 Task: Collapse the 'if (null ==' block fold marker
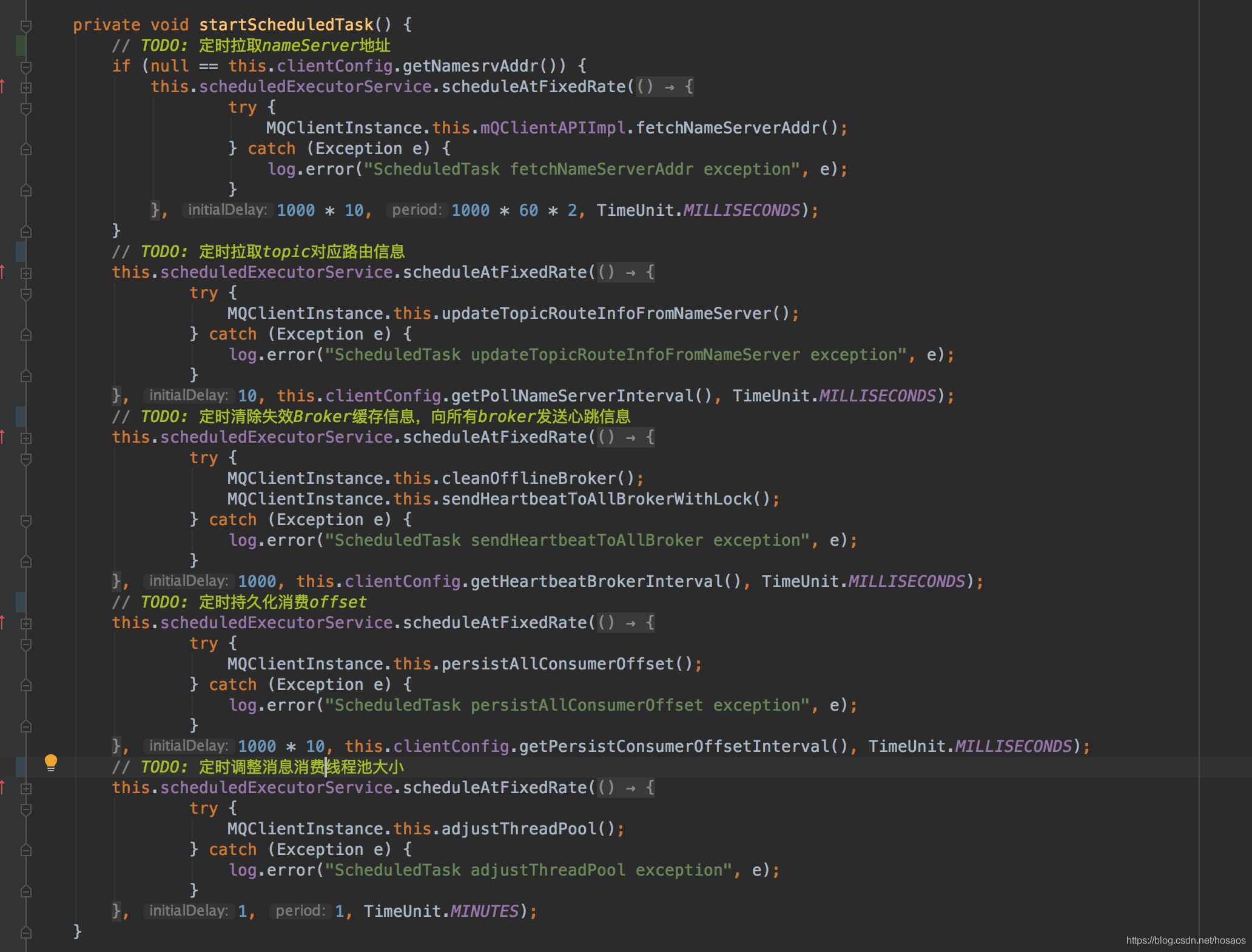26,67
